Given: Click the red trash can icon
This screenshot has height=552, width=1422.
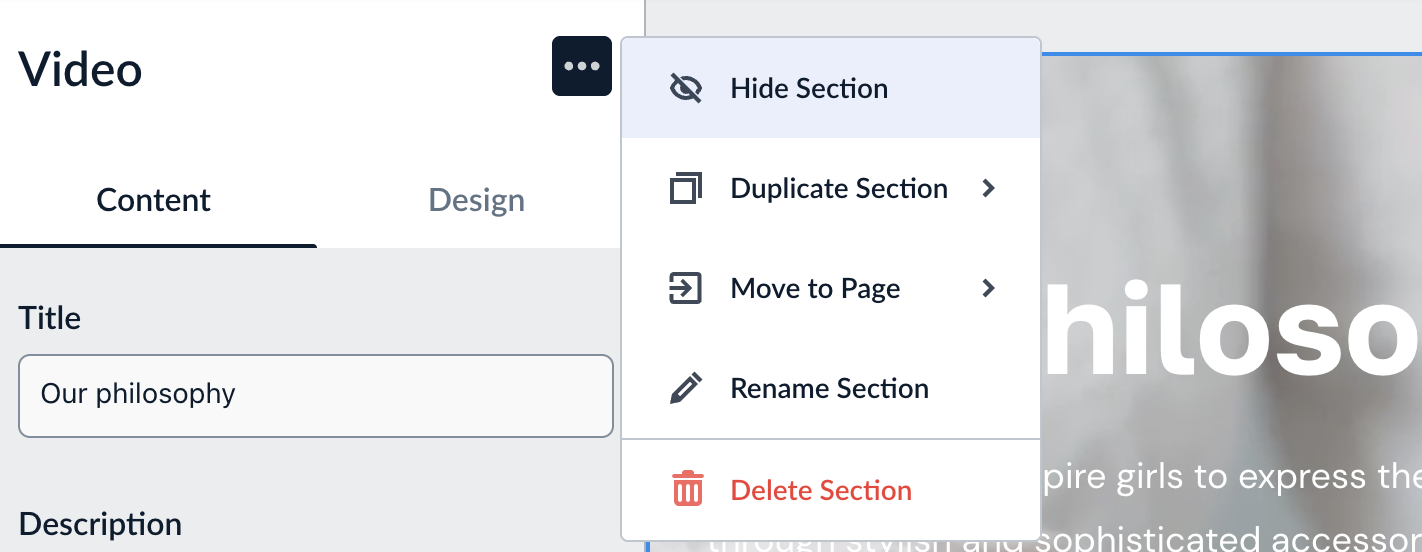Looking at the screenshot, I should [x=687, y=490].
